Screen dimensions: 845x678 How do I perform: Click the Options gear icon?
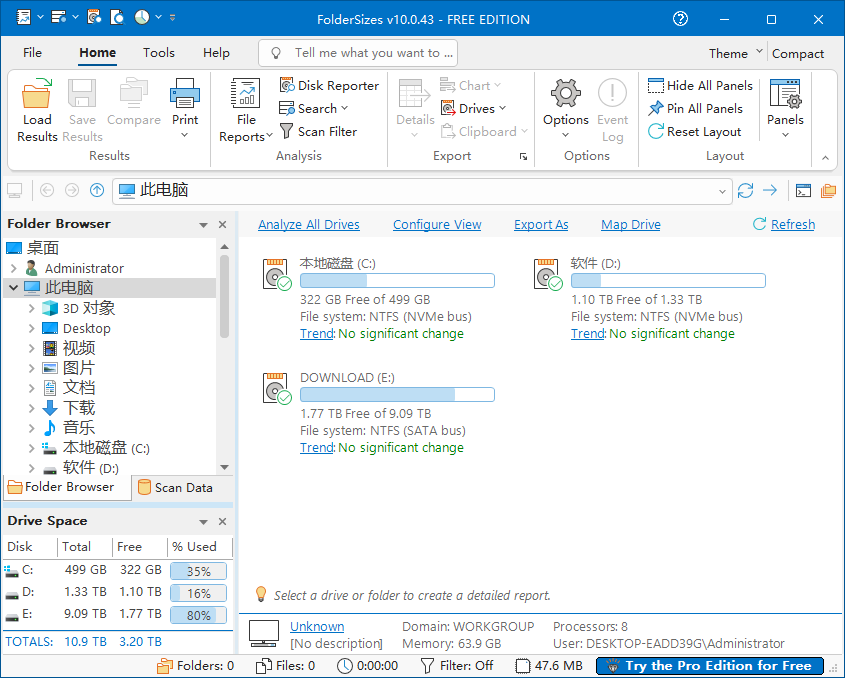click(565, 96)
